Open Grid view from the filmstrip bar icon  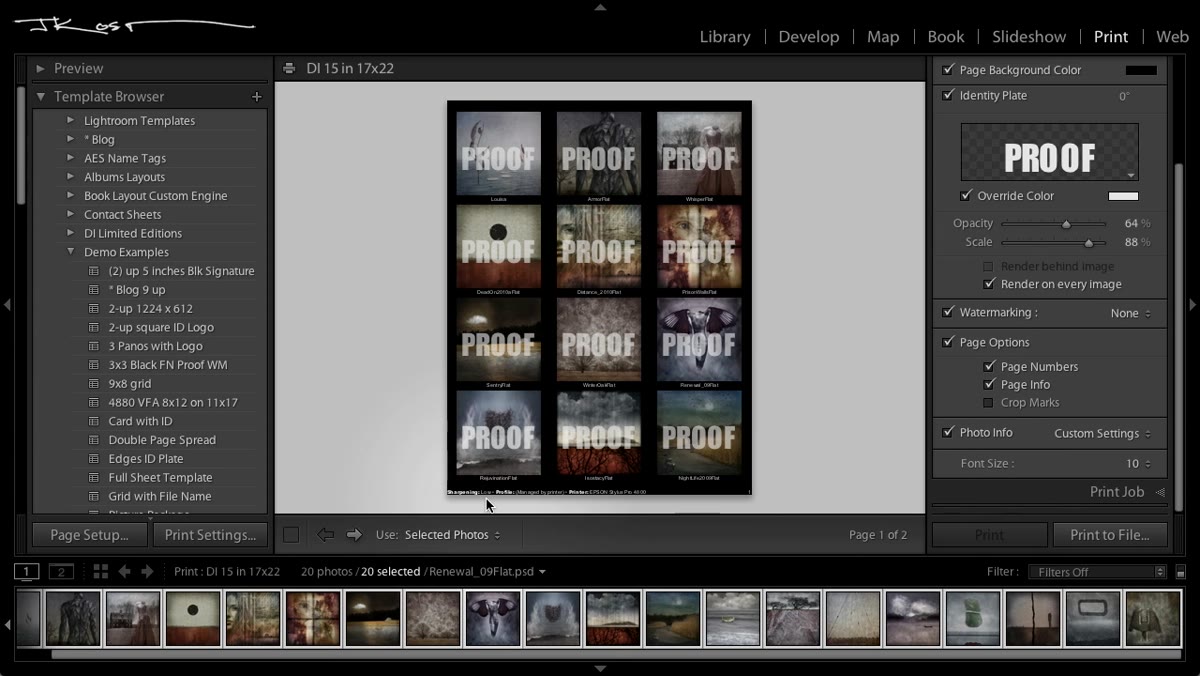pos(101,572)
